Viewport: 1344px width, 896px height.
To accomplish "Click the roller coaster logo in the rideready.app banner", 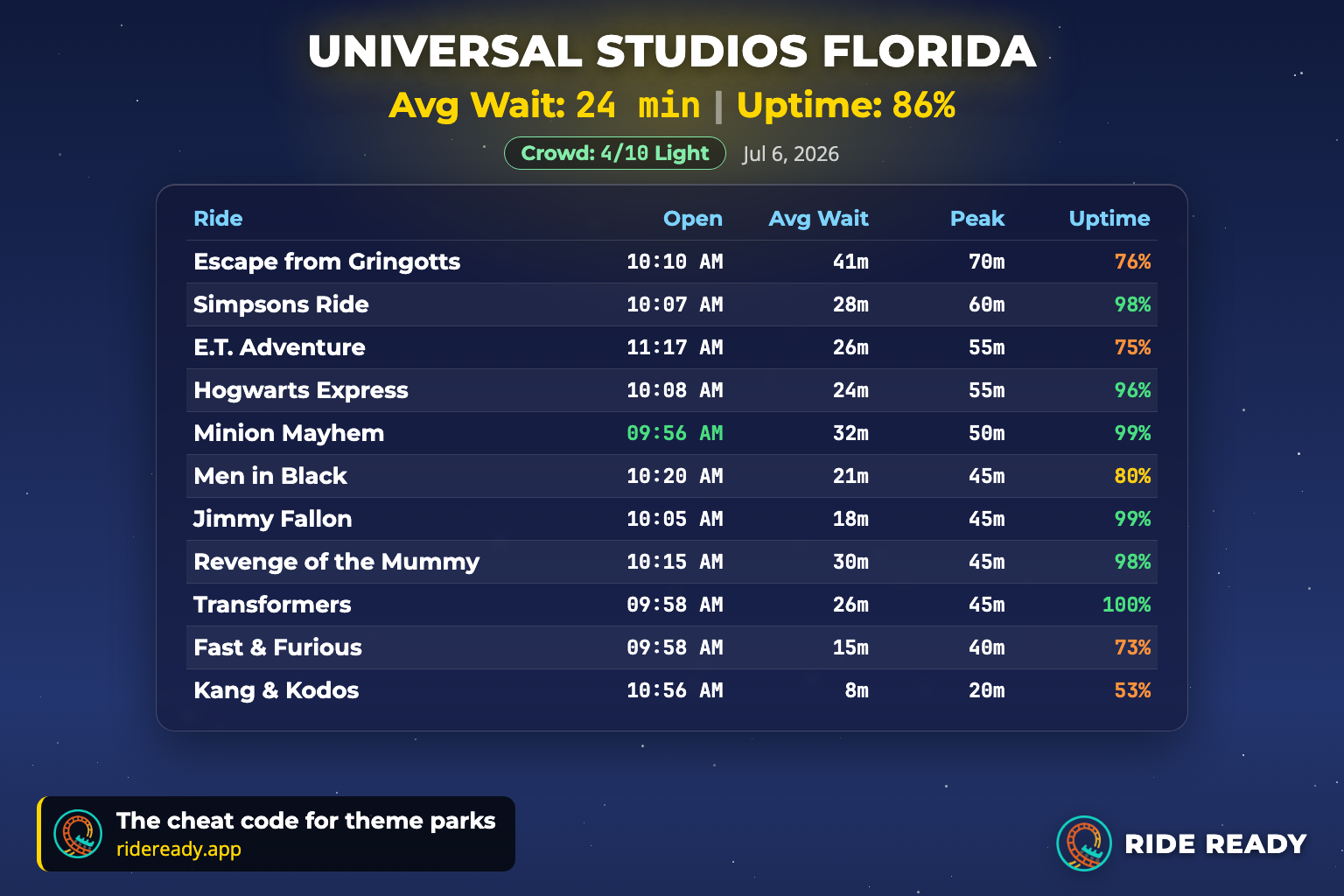I will [78, 834].
